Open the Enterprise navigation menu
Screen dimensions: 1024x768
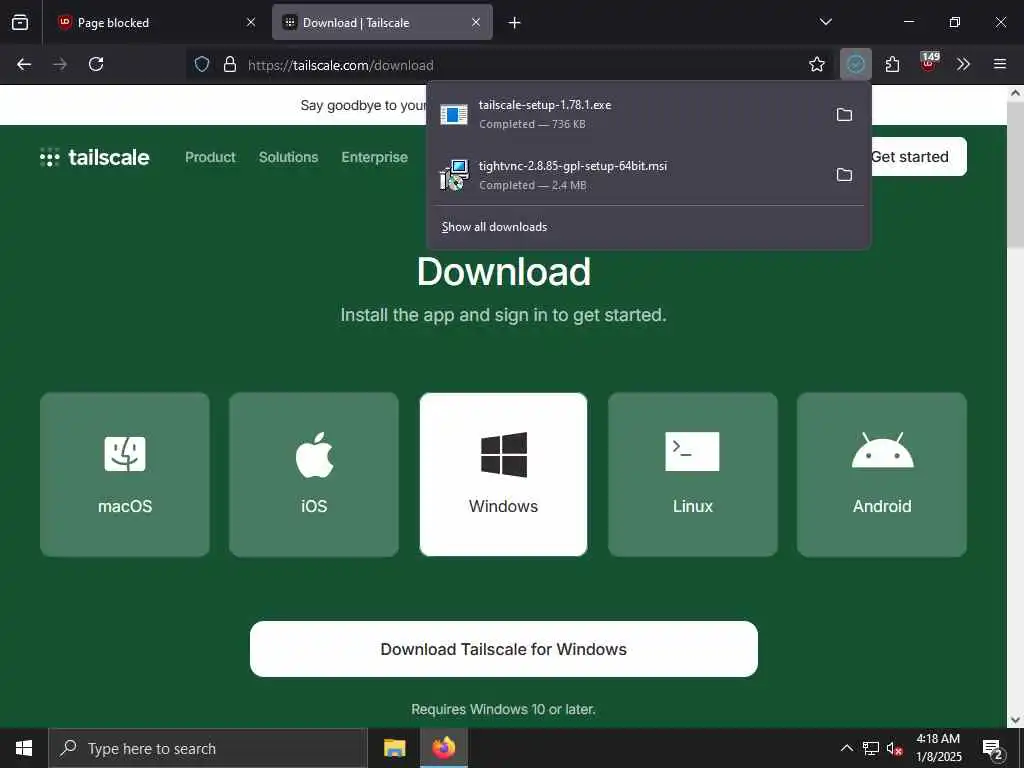(374, 157)
